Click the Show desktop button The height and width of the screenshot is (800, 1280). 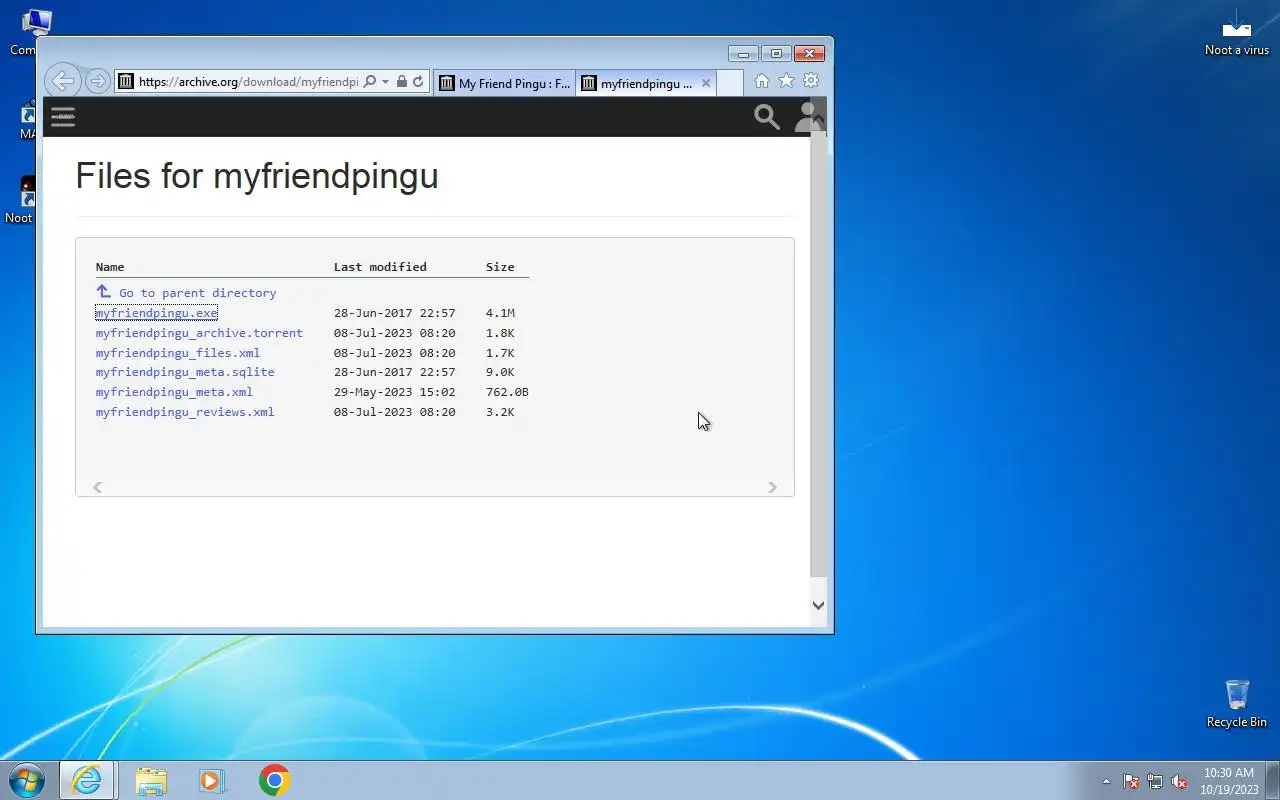coord(1272,780)
